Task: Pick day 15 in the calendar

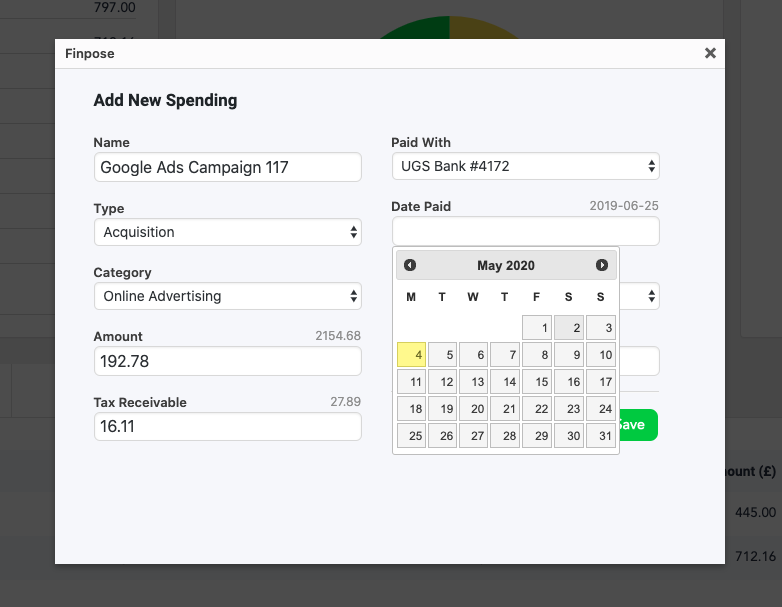Action: pos(537,382)
